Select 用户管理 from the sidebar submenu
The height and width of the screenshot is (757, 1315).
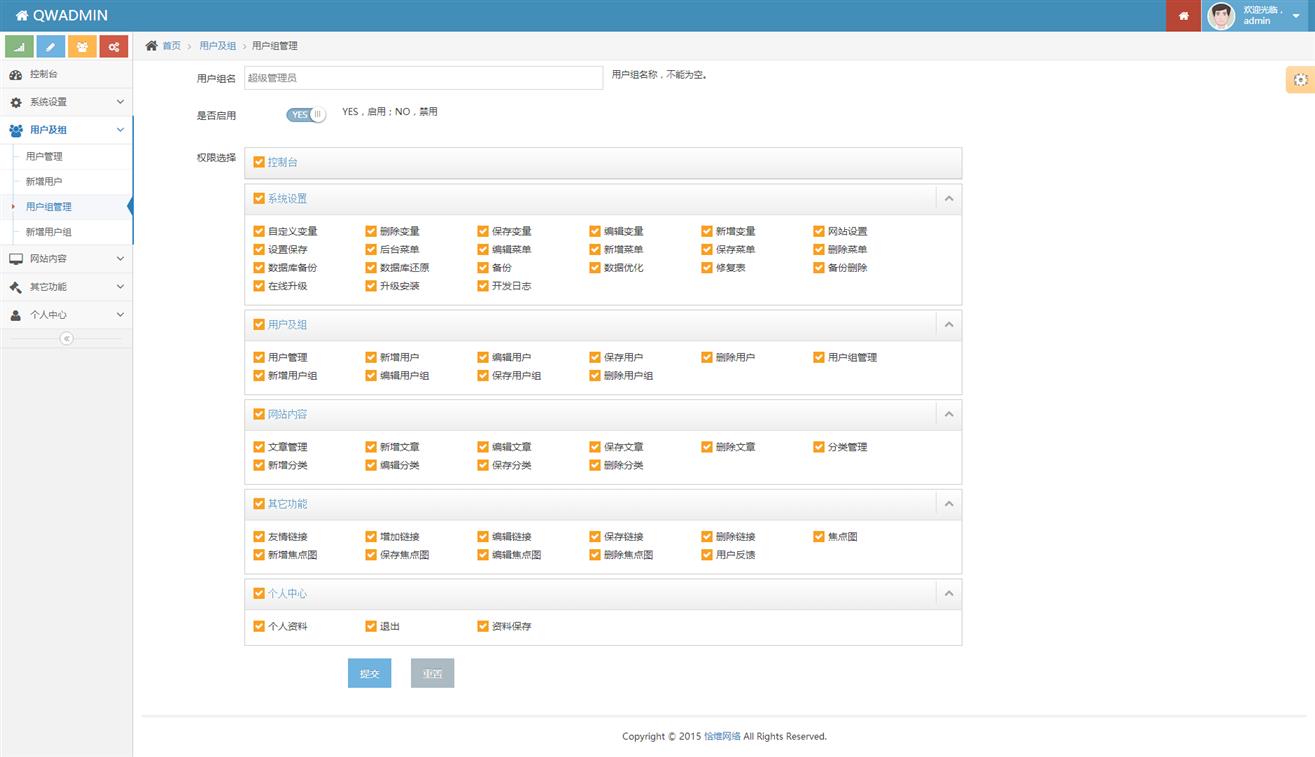[x=44, y=157]
